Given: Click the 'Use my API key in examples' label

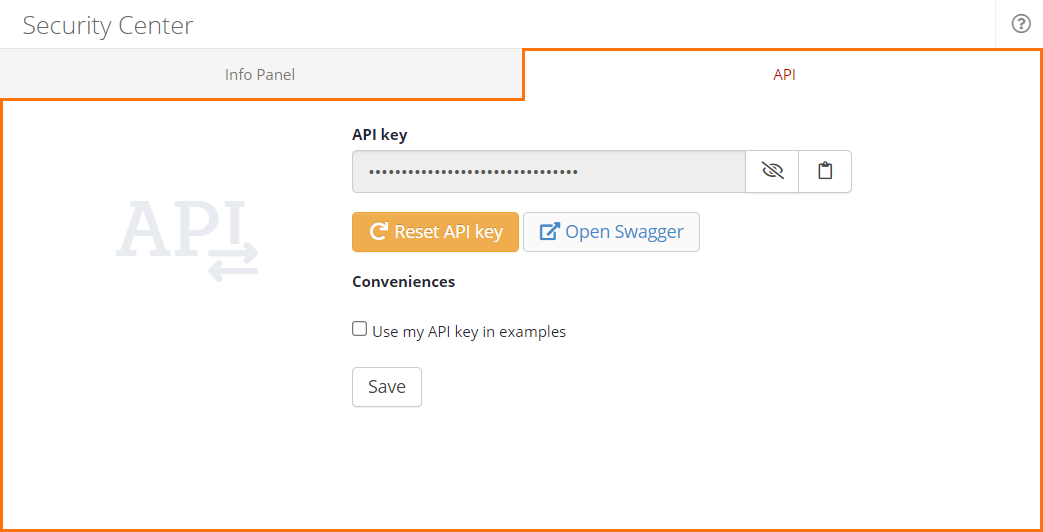Looking at the screenshot, I should 469,332.
